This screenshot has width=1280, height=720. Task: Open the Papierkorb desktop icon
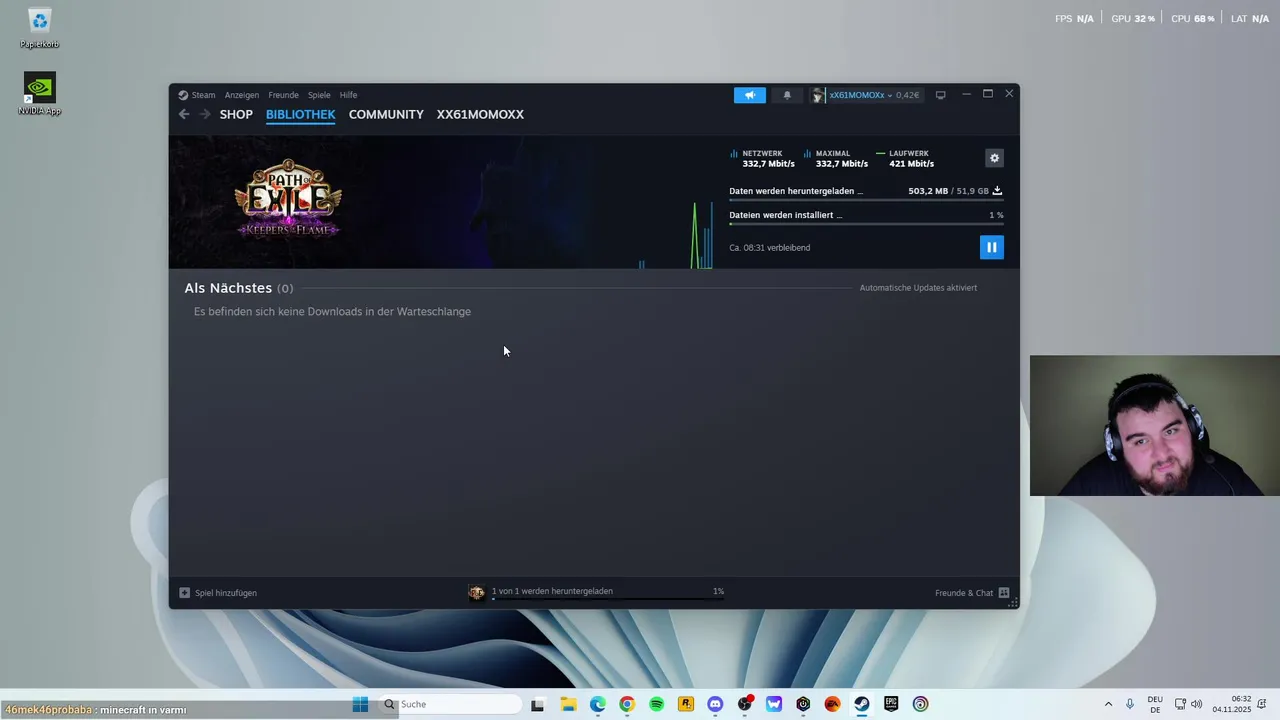(x=40, y=28)
